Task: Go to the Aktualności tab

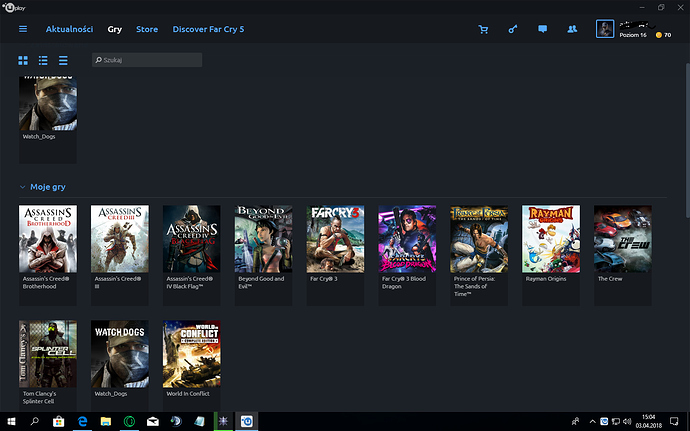Action: (x=70, y=29)
